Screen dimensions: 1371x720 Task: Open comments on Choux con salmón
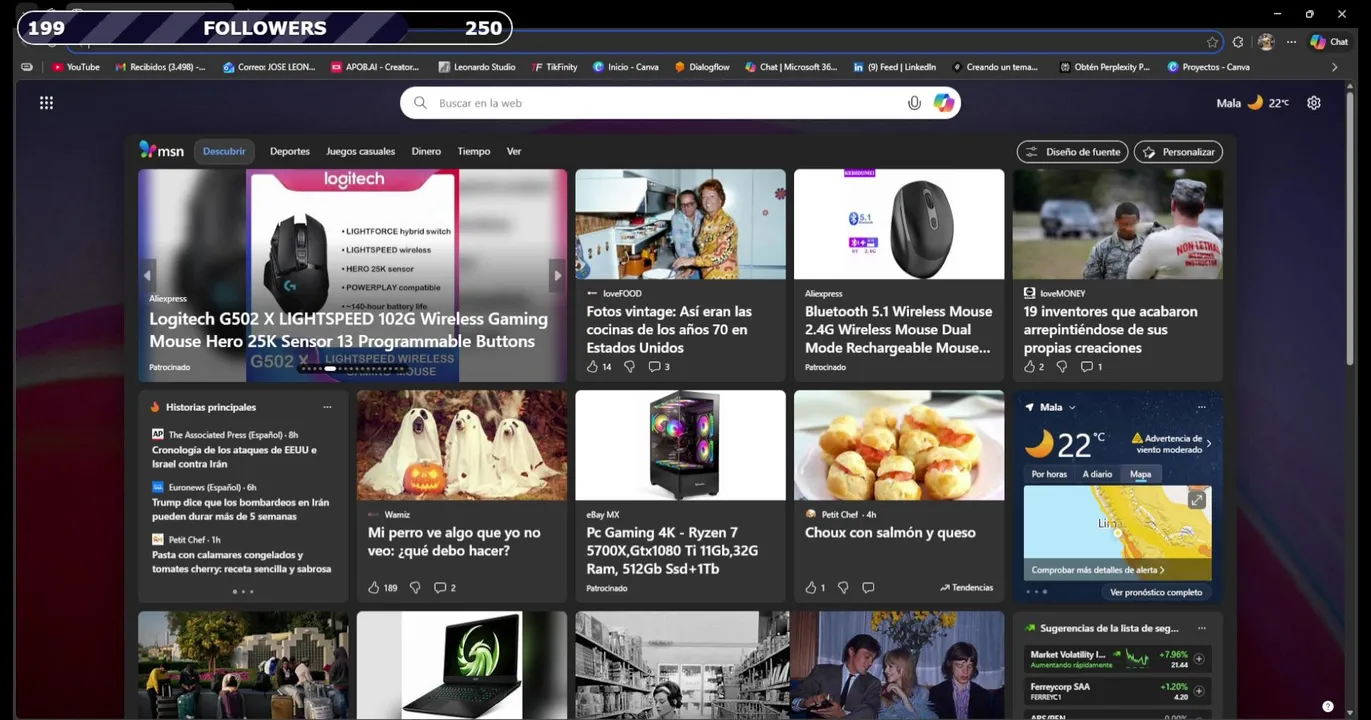(868, 588)
